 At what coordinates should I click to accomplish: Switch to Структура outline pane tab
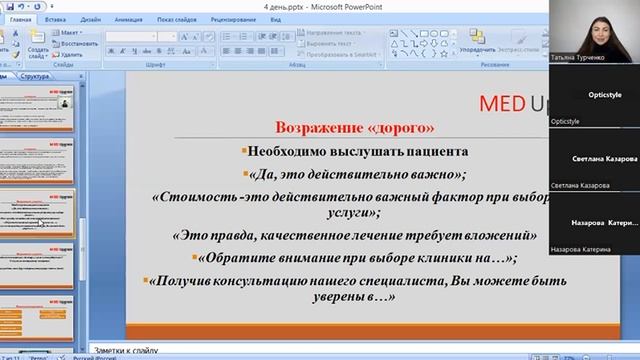click(x=35, y=76)
